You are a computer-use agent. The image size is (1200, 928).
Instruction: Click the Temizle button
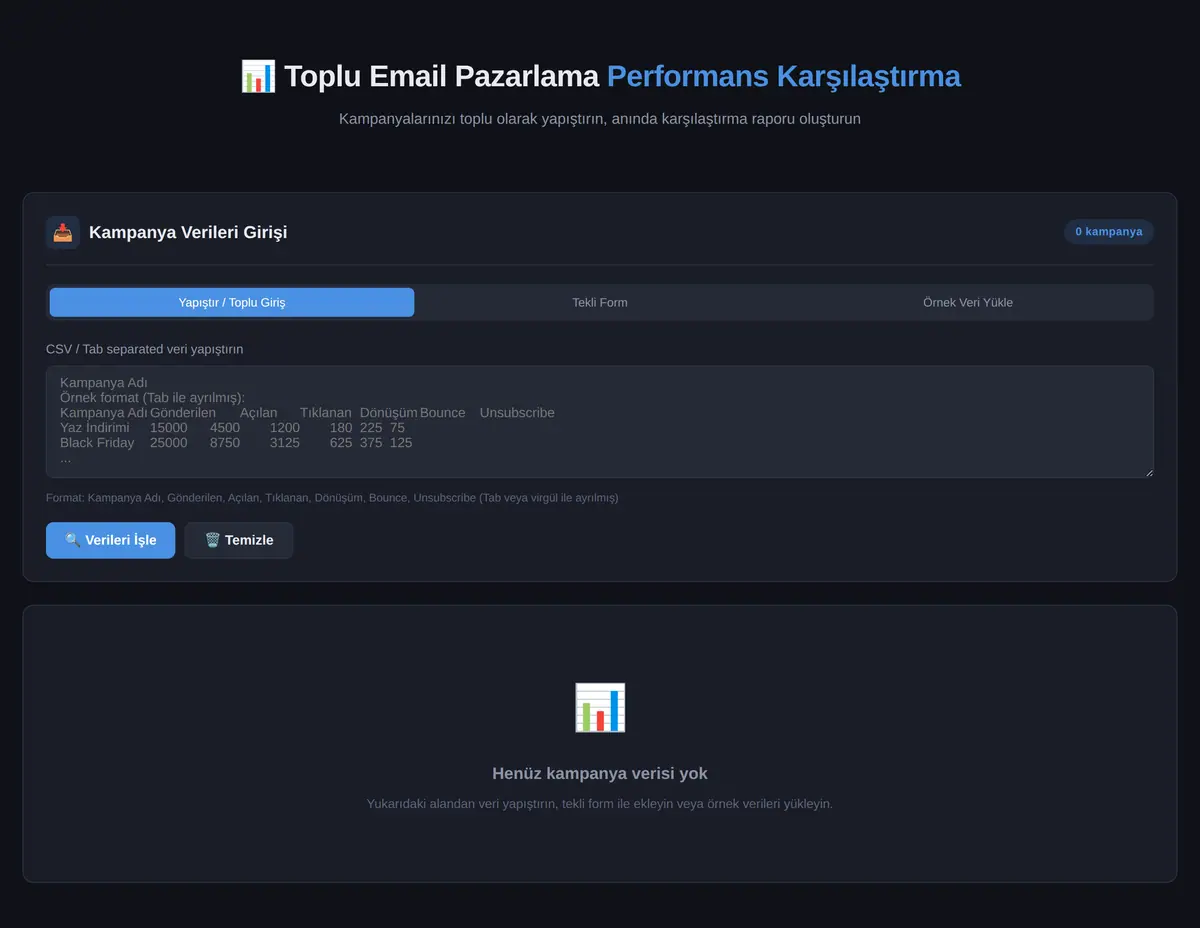tap(239, 540)
